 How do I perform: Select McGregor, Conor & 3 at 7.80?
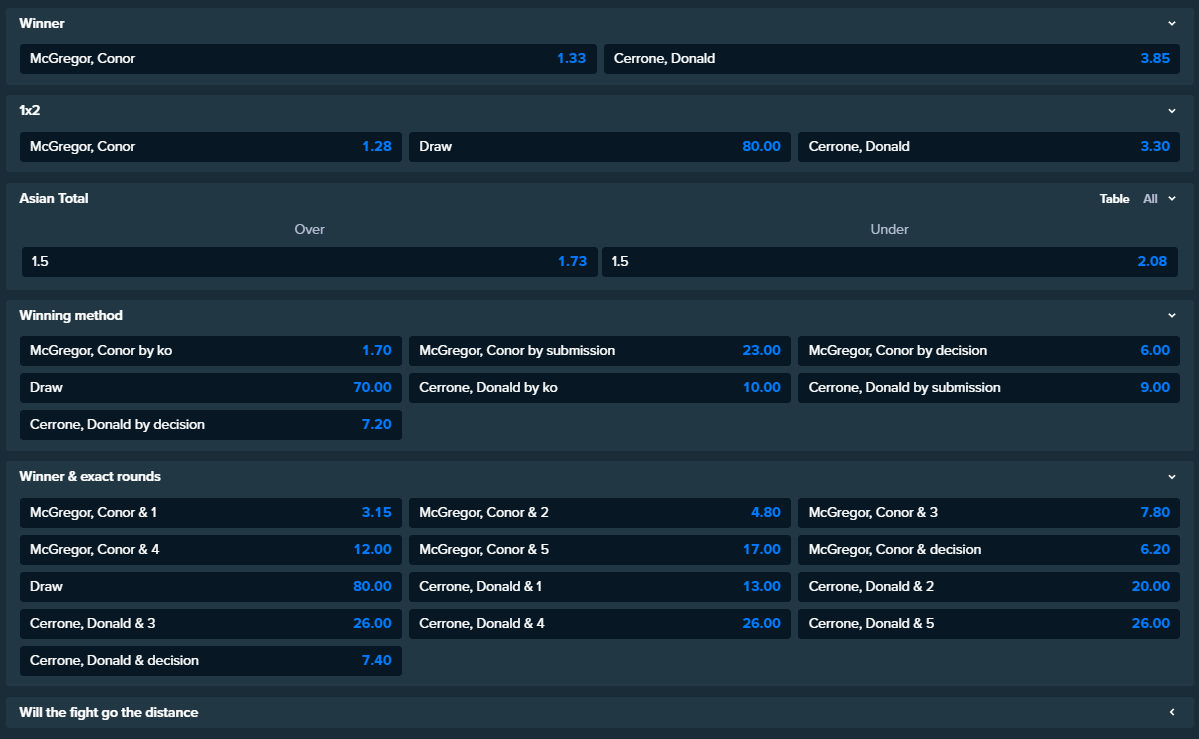(989, 513)
